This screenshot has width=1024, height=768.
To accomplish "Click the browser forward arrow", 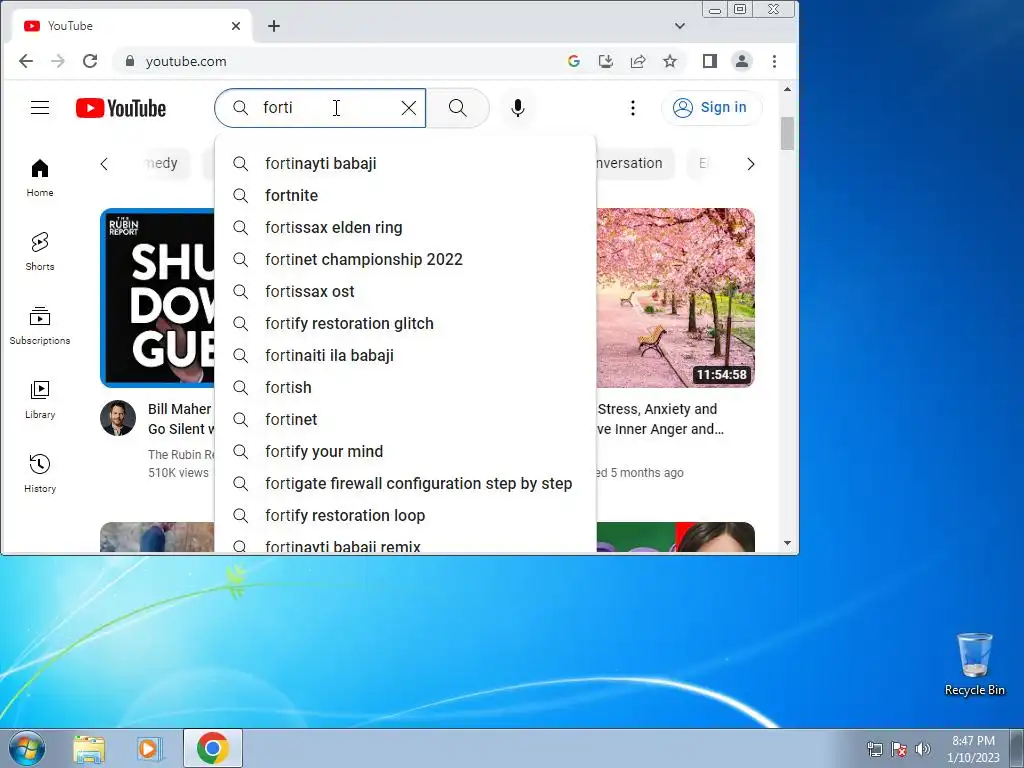I will tap(58, 61).
